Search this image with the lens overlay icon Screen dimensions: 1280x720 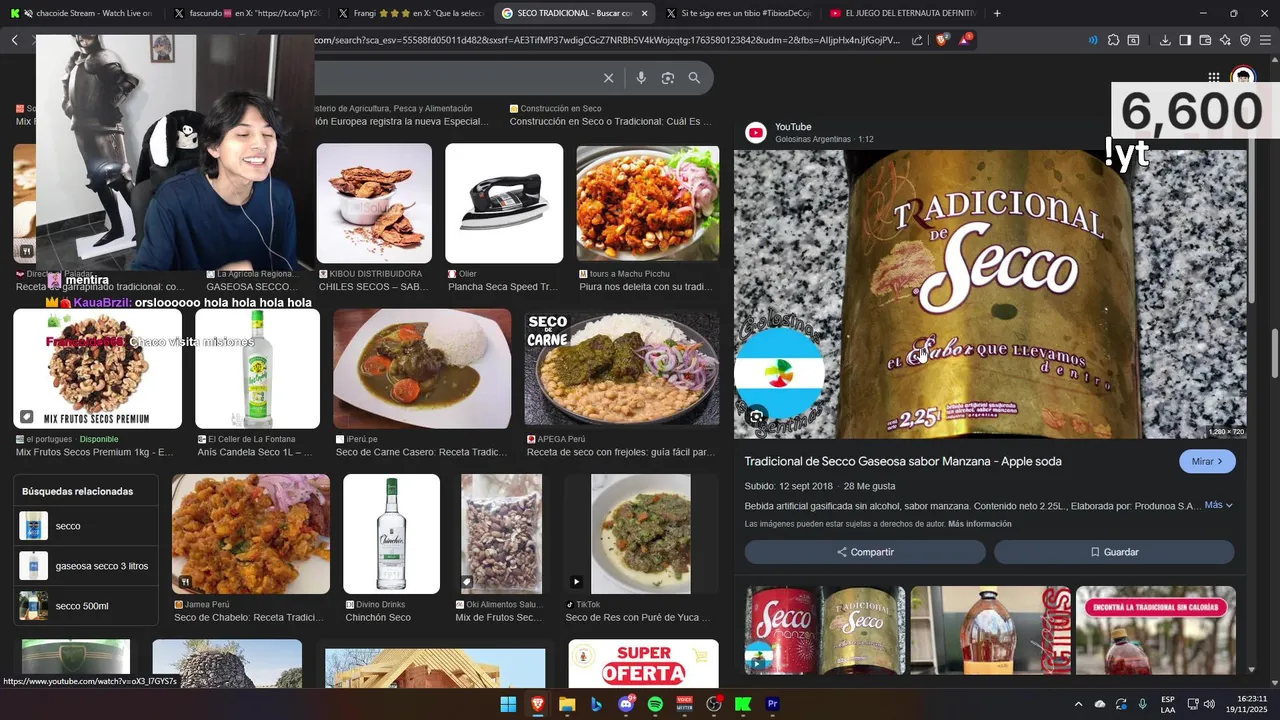coord(756,416)
